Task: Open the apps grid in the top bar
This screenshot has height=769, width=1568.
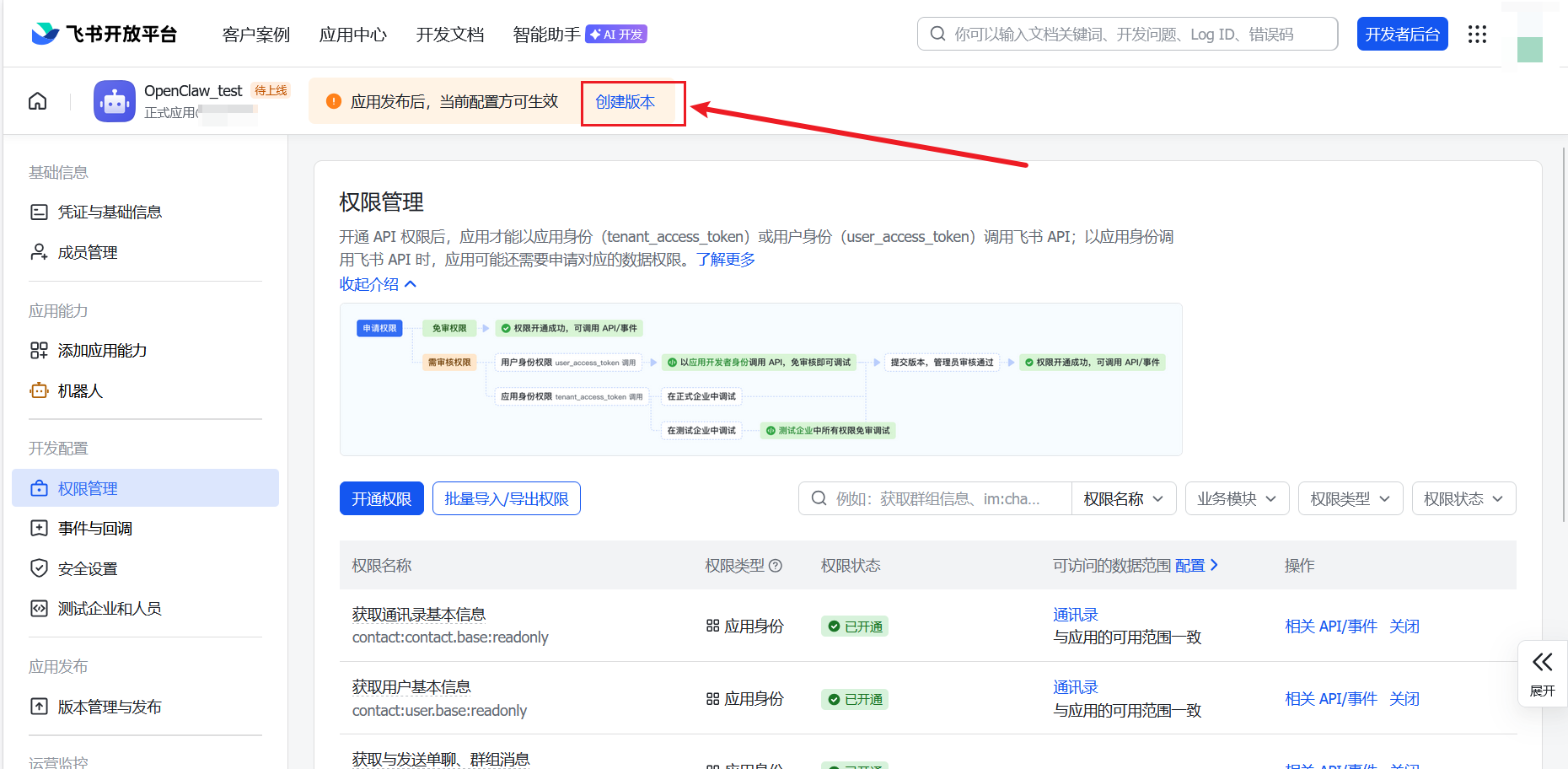Action: (x=1477, y=34)
